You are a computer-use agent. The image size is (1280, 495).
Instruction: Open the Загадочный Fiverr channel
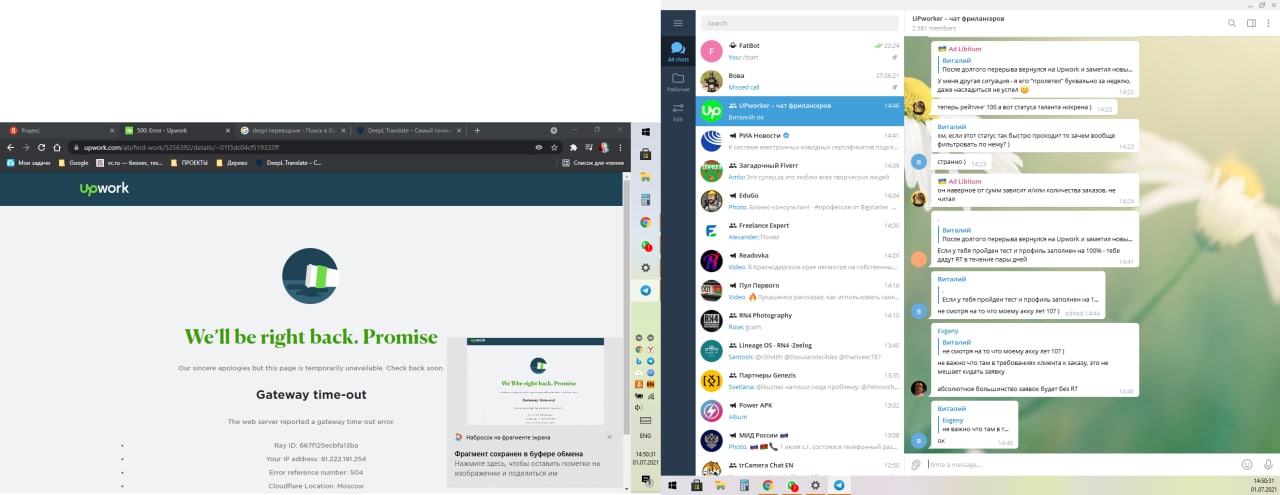pos(799,171)
